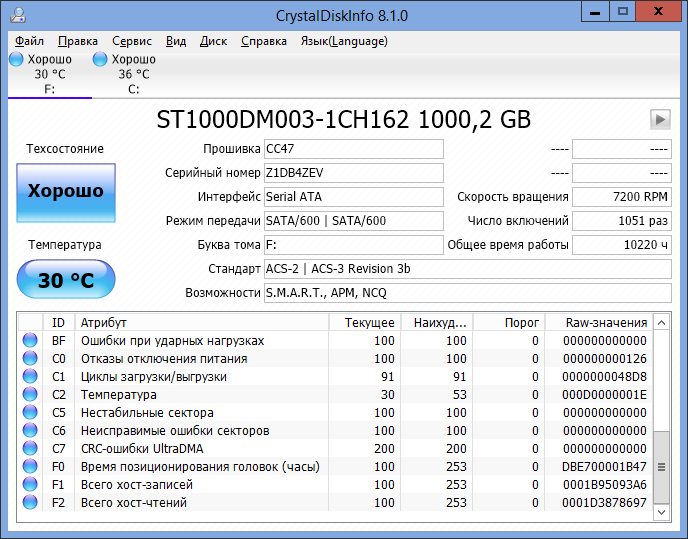The width and height of the screenshot is (688, 539).
Task: Open the Файл menu
Action: (30, 41)
